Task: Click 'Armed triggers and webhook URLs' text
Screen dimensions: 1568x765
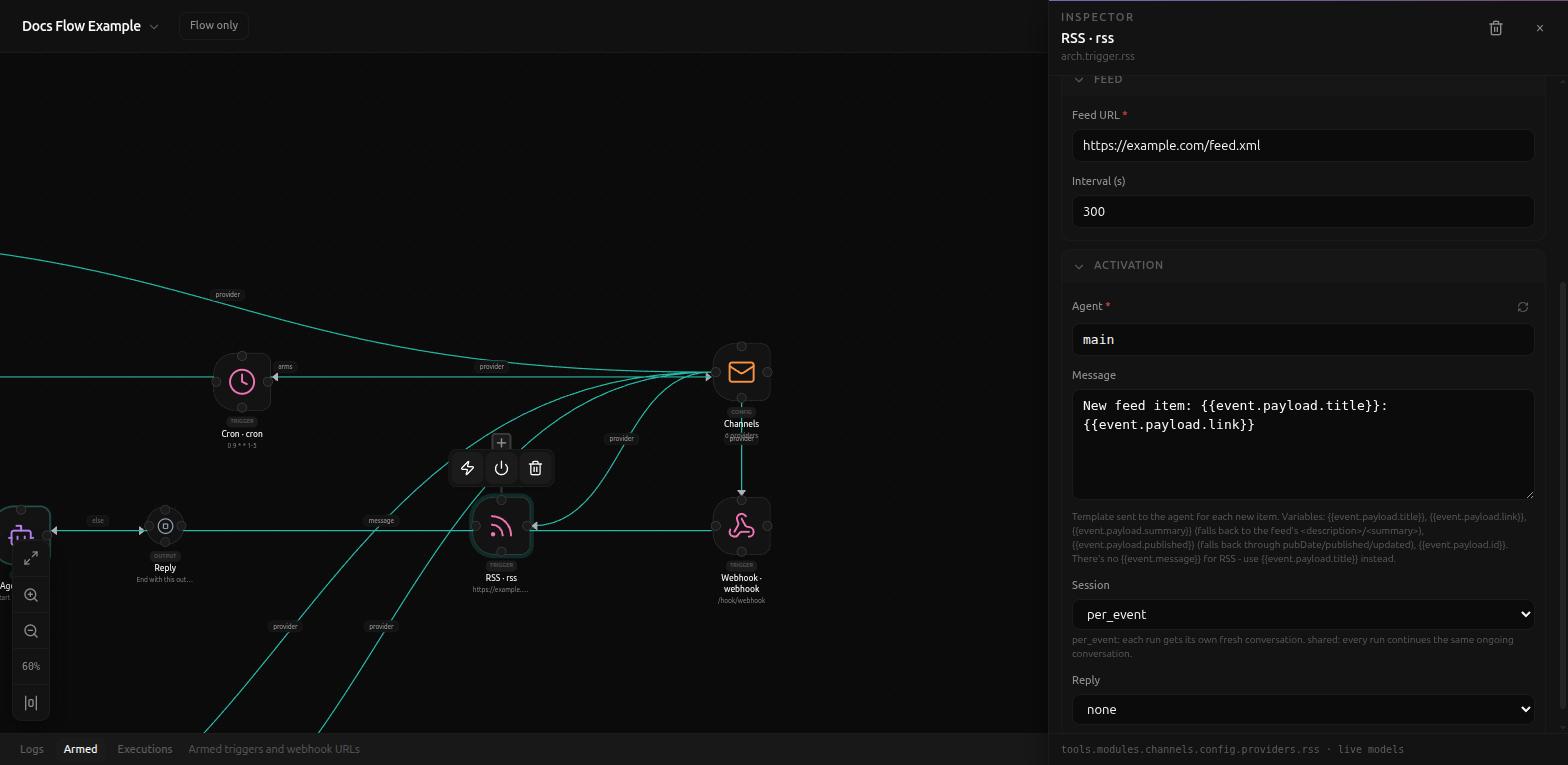Action: click(x=274, y=749)
